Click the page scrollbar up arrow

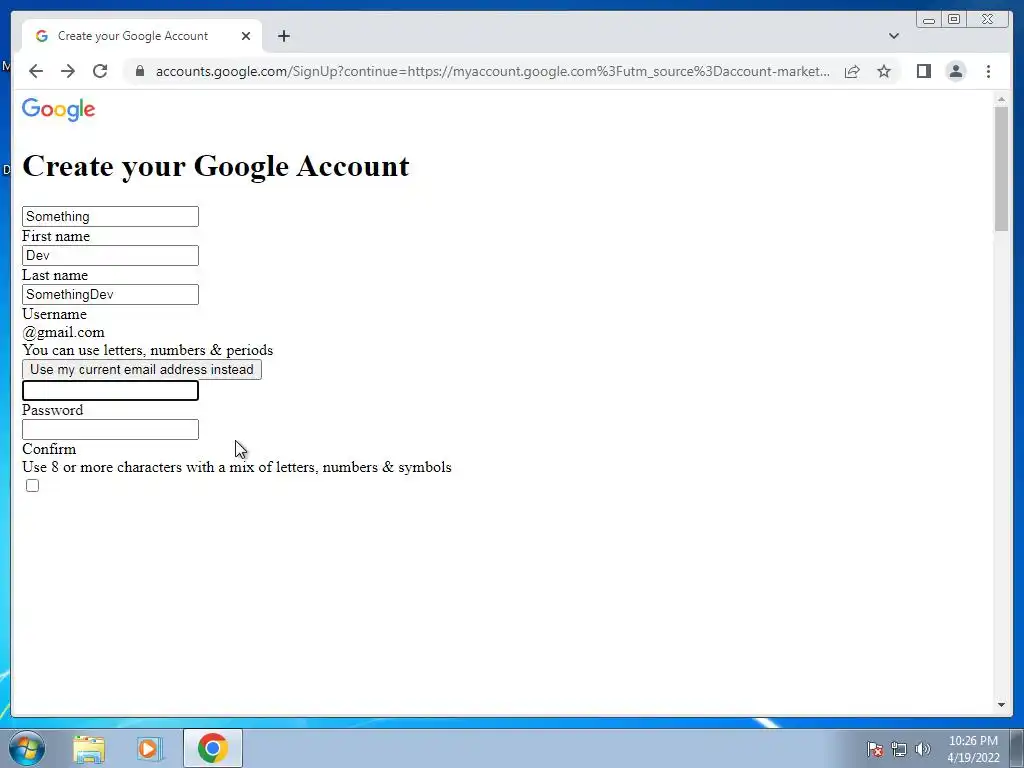[1001, 99]
